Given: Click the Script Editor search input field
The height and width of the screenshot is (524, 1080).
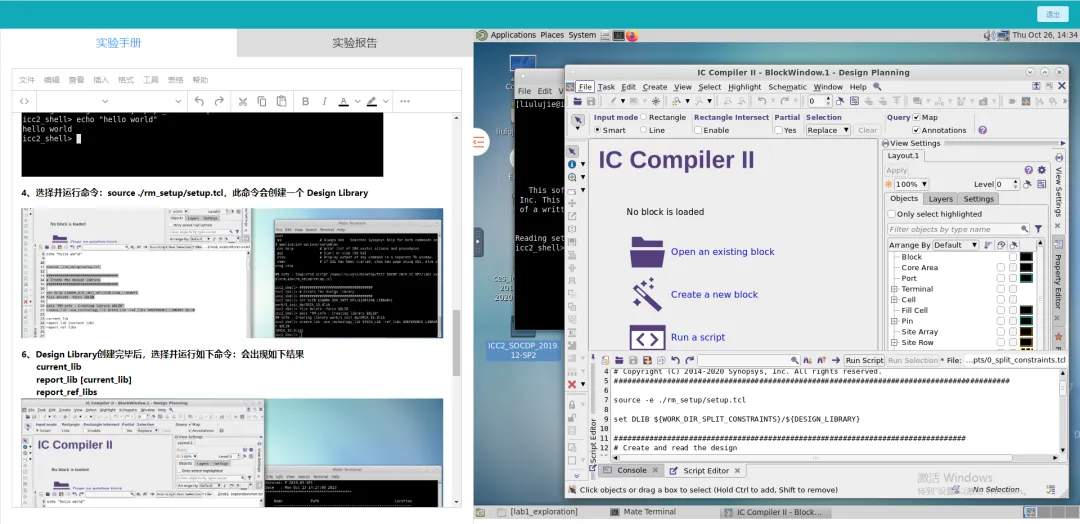Looking at the screenshot, I should coord(749,360).
